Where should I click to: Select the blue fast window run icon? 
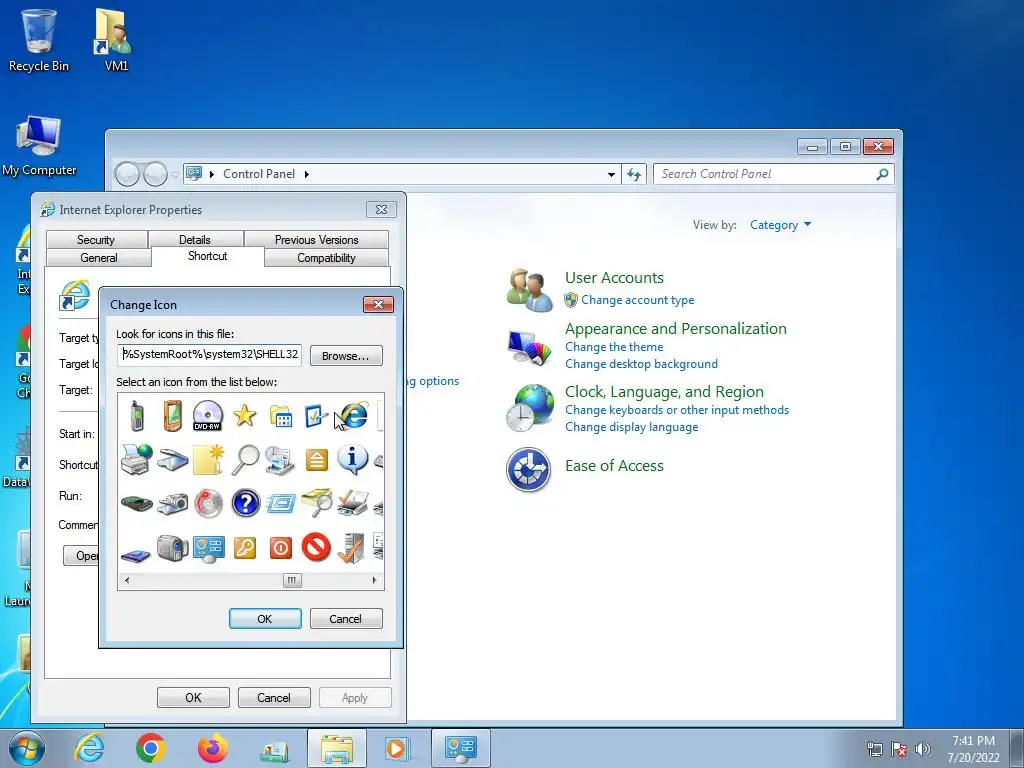point(281,504)
